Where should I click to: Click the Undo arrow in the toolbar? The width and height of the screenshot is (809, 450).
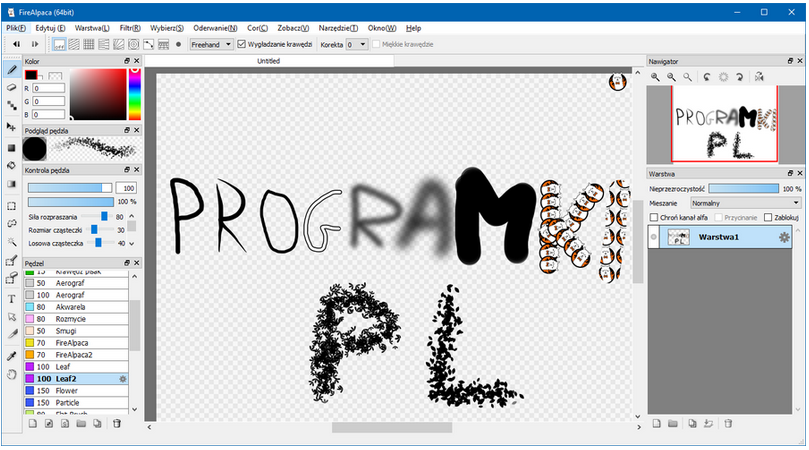pyautogui.click(x=17, y=44)
